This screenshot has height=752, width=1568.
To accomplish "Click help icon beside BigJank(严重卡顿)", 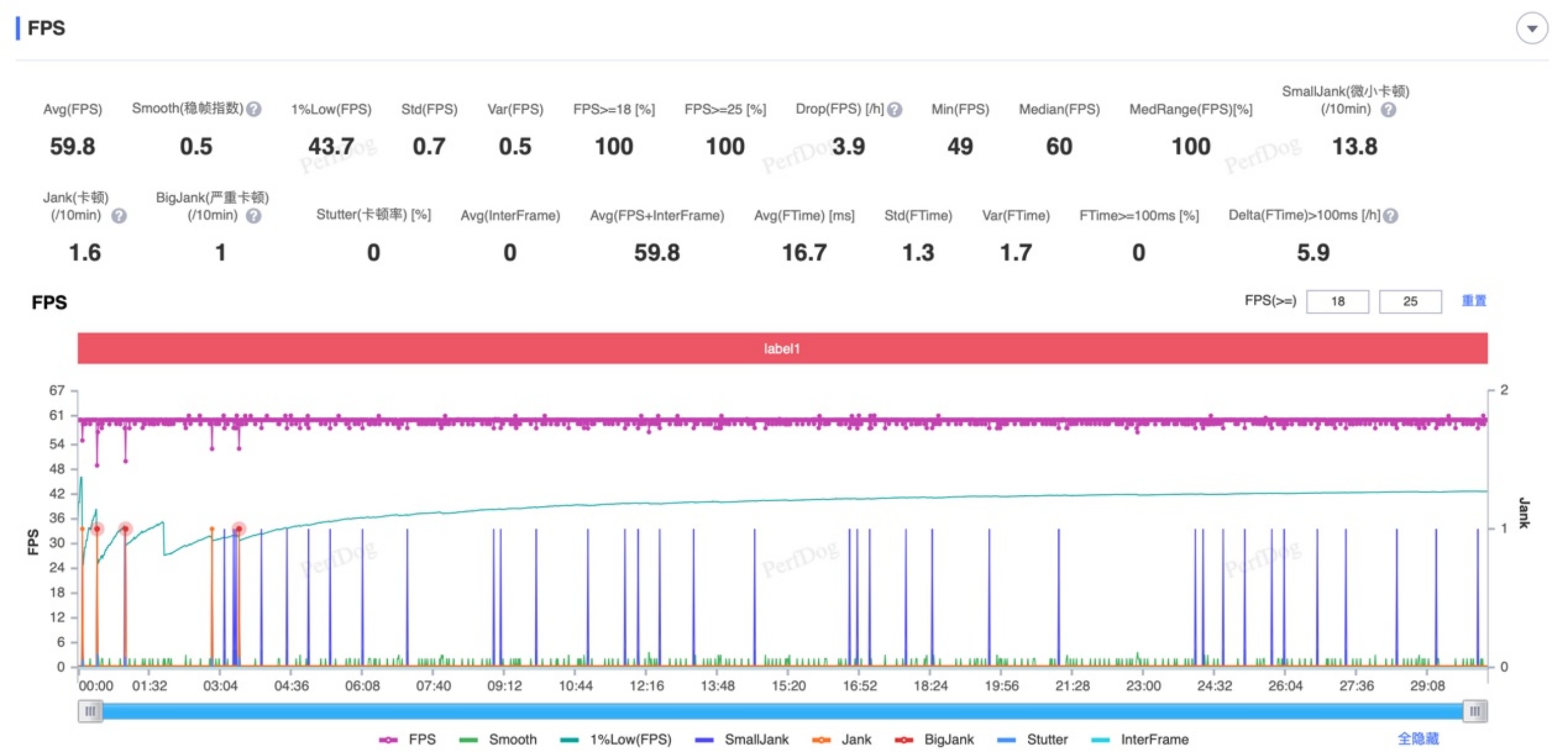I will tap(254, 216).
